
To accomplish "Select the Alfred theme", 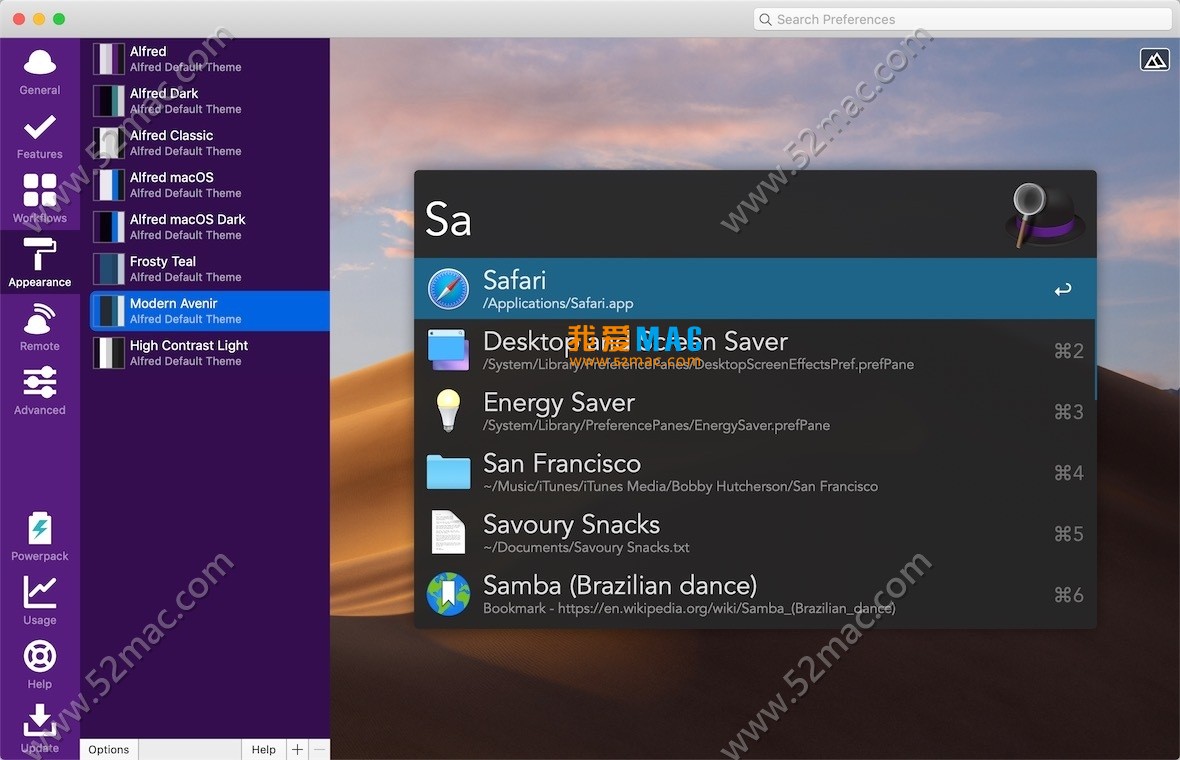I will [209, 59].
